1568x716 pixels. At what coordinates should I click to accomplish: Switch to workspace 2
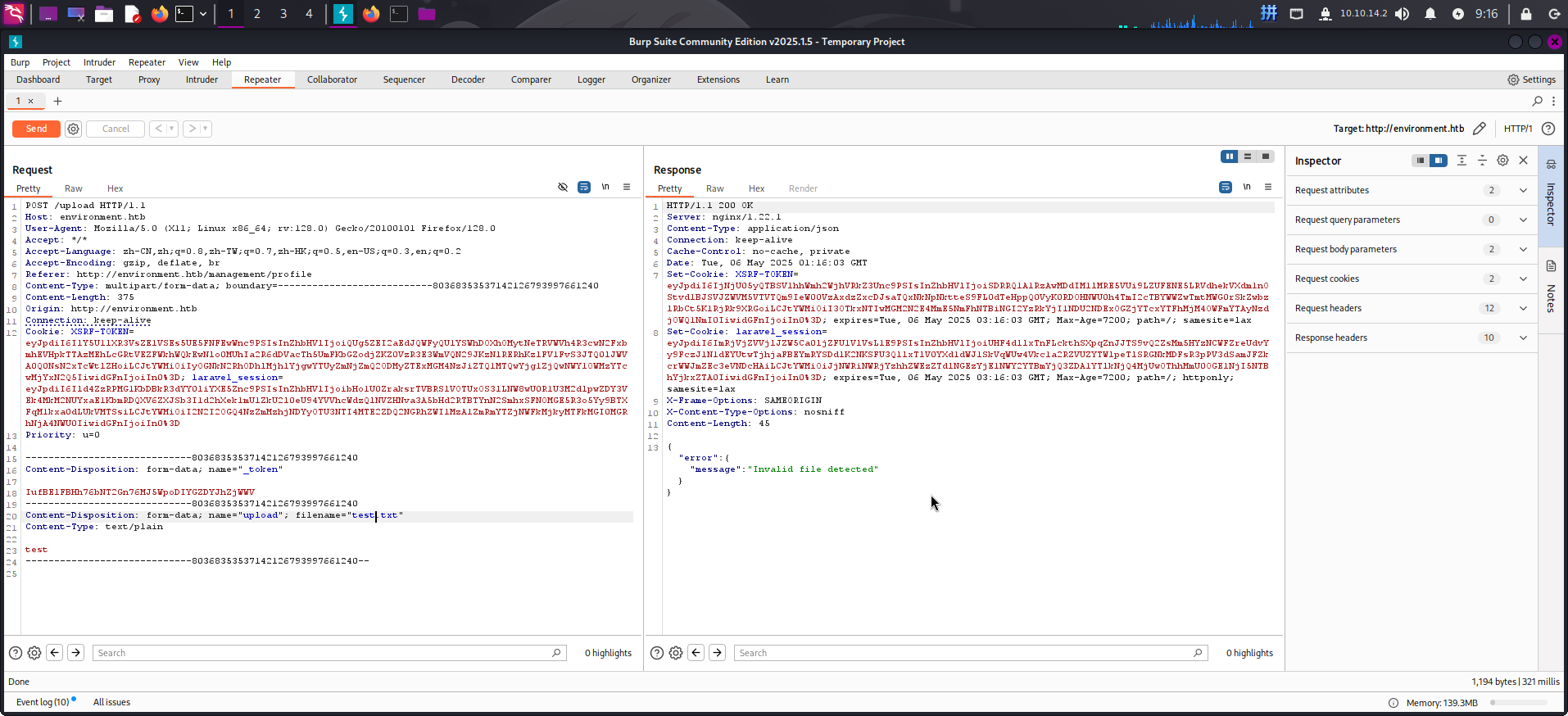point(257,13)
